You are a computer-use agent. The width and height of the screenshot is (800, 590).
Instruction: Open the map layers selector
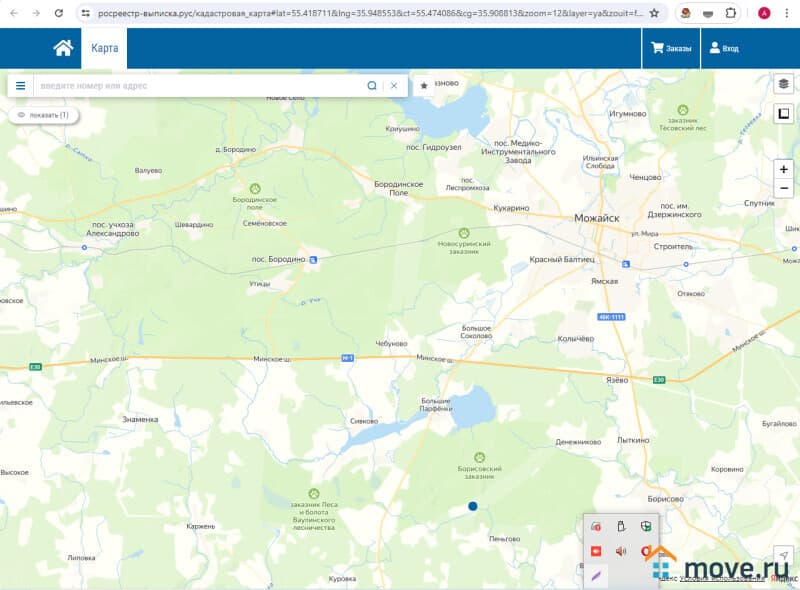(x=783, y=84)
